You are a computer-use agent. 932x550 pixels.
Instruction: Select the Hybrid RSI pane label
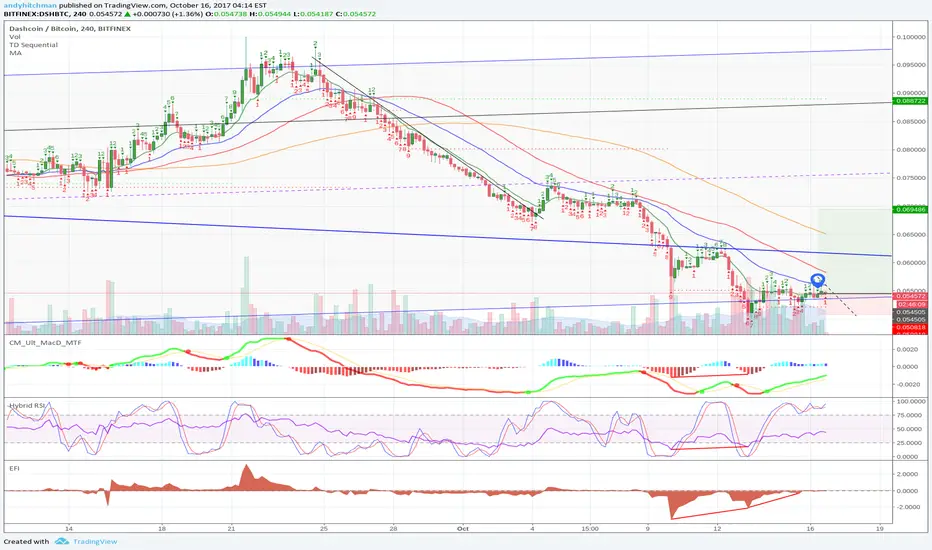(x=27, y=406)
